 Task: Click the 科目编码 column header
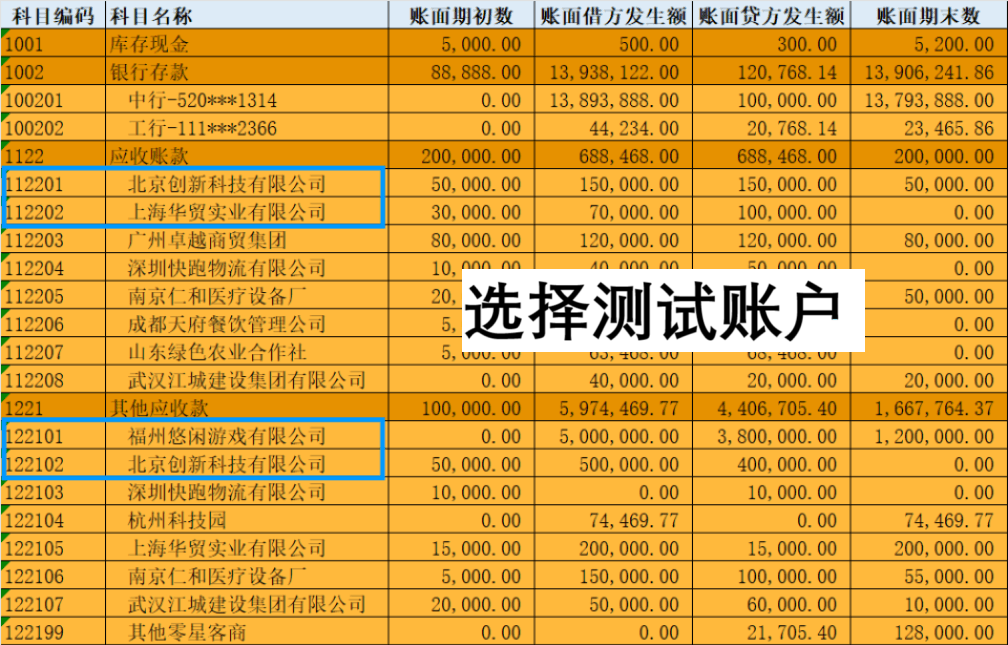click(x=53, y=15)
